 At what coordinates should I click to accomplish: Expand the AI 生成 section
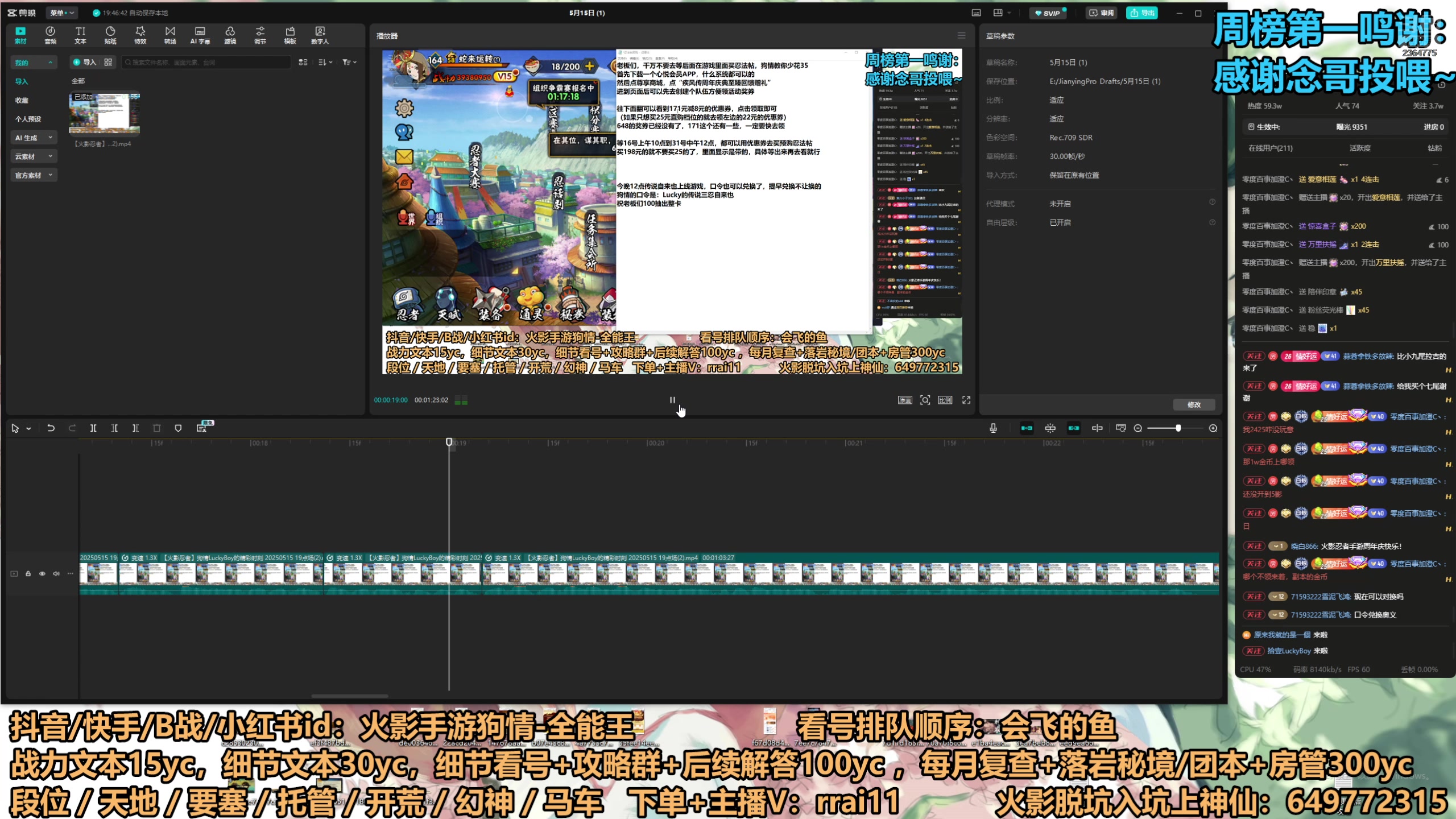click(x=34, y=138)
